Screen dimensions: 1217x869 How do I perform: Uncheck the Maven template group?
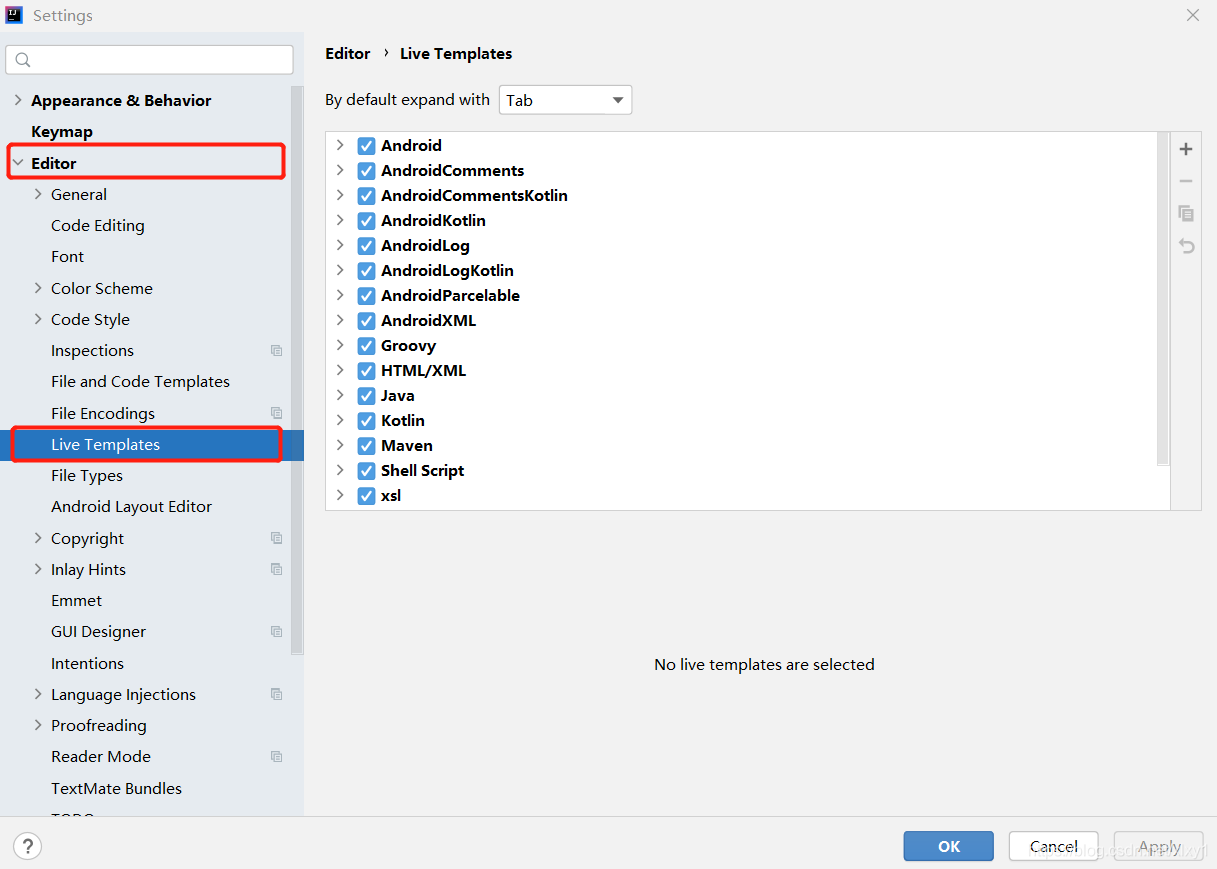tap(365, 445)
